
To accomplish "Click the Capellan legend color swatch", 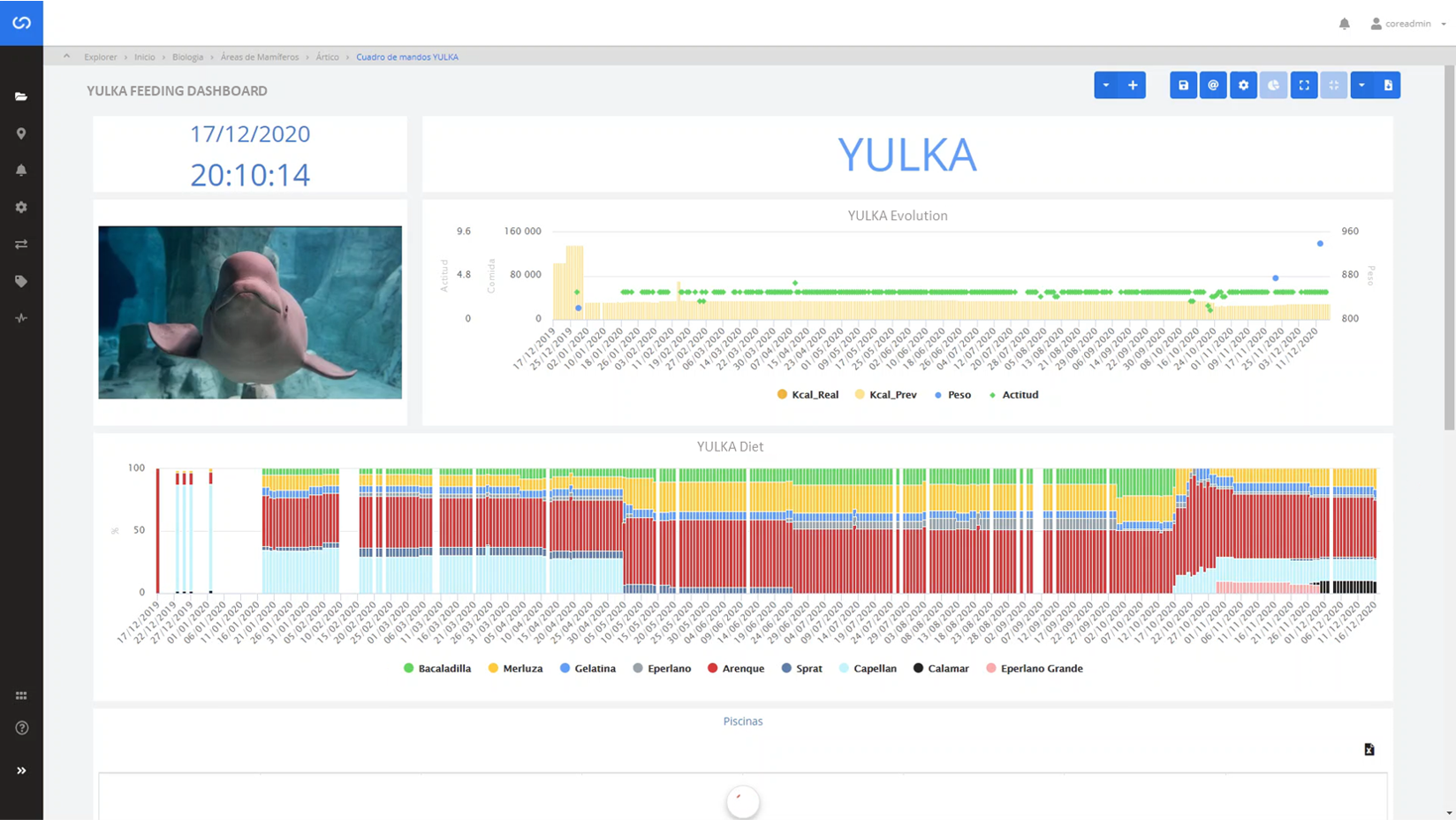I will [x=844, y=669].
